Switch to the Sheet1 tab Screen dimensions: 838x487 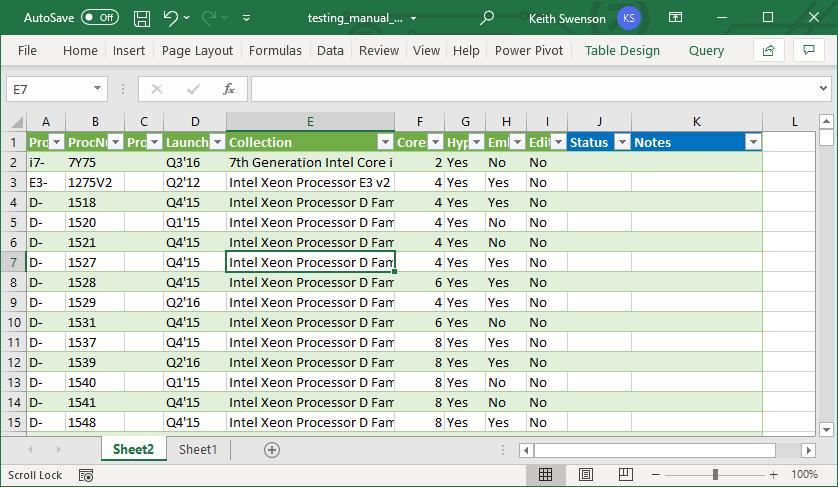pos(198,450)
